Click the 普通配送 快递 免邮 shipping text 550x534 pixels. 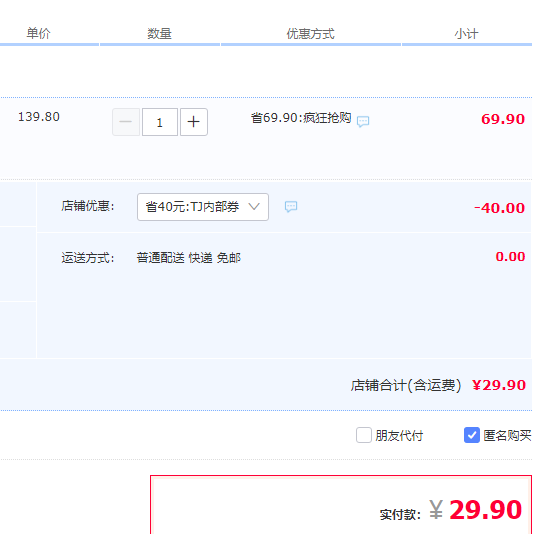click(188, 258)
